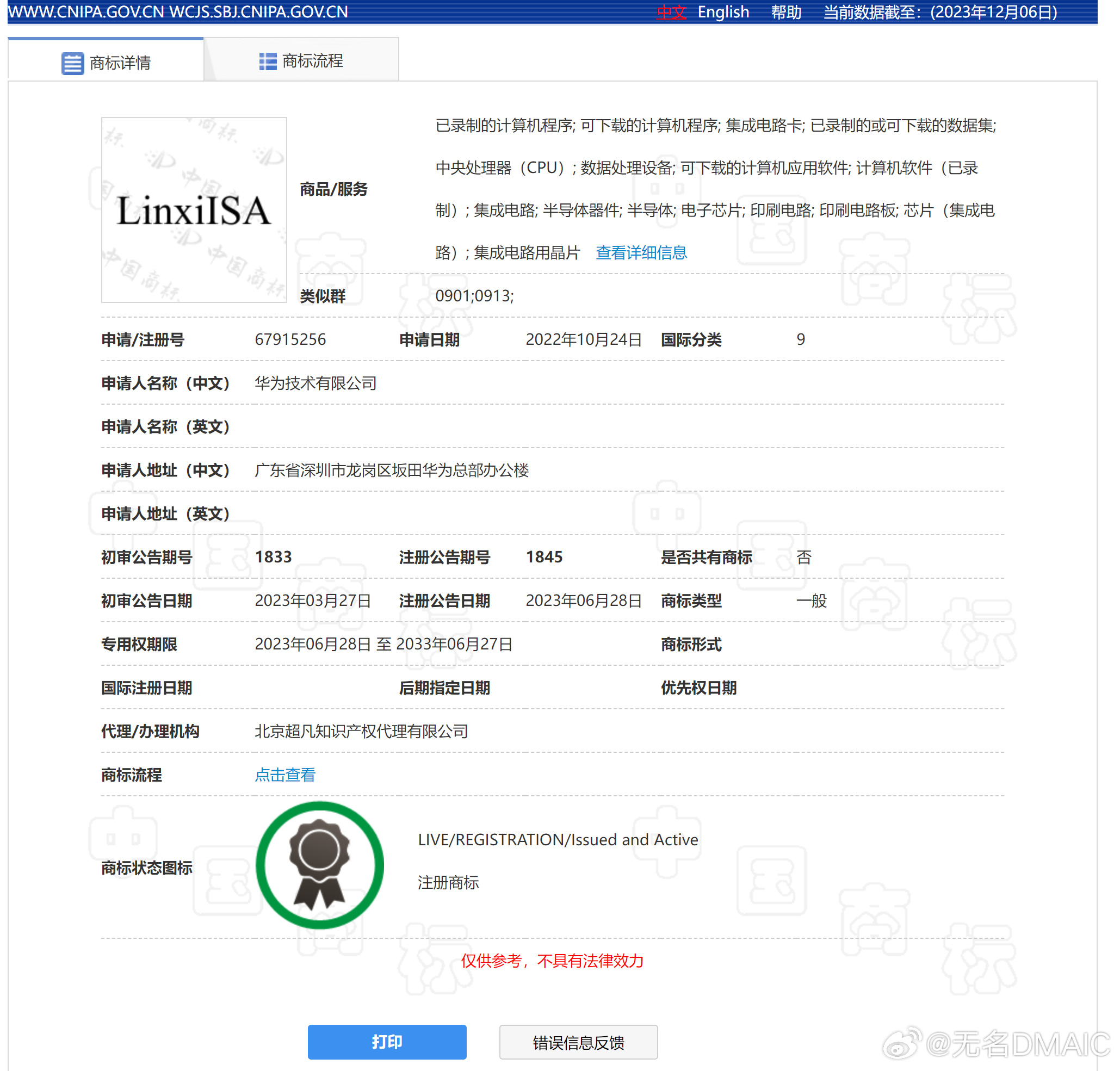Open the 商标详情 tab

click(x=106, y=60)
